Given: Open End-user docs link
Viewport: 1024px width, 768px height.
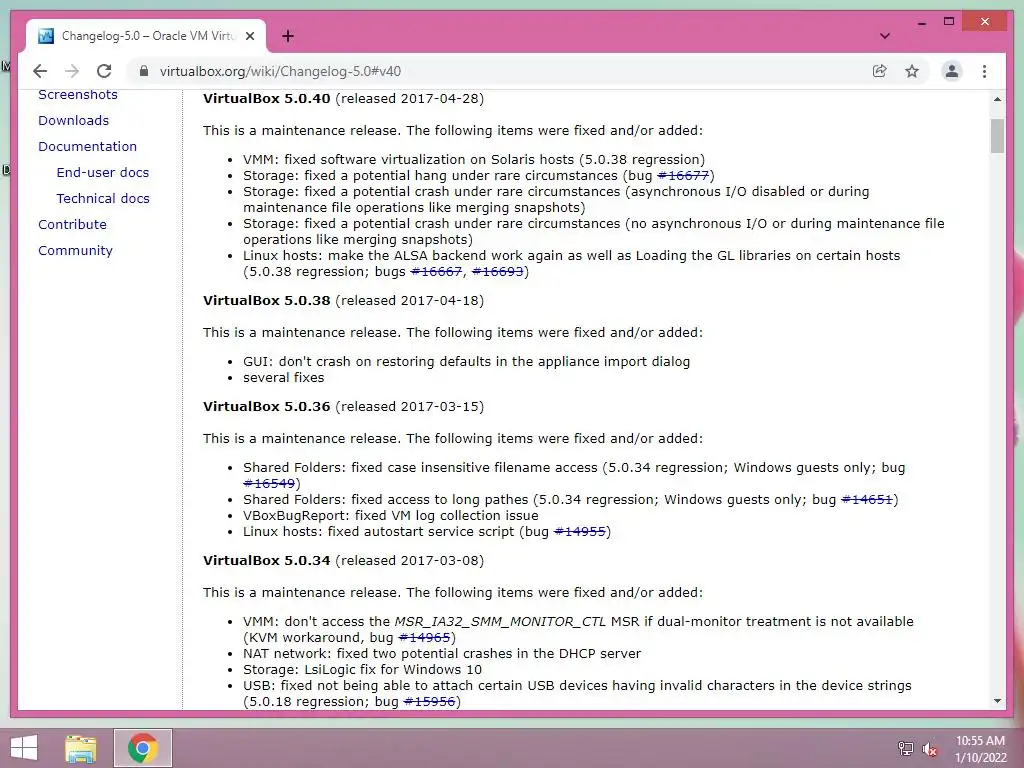Looking at the screenshot, I should point(103,172).
